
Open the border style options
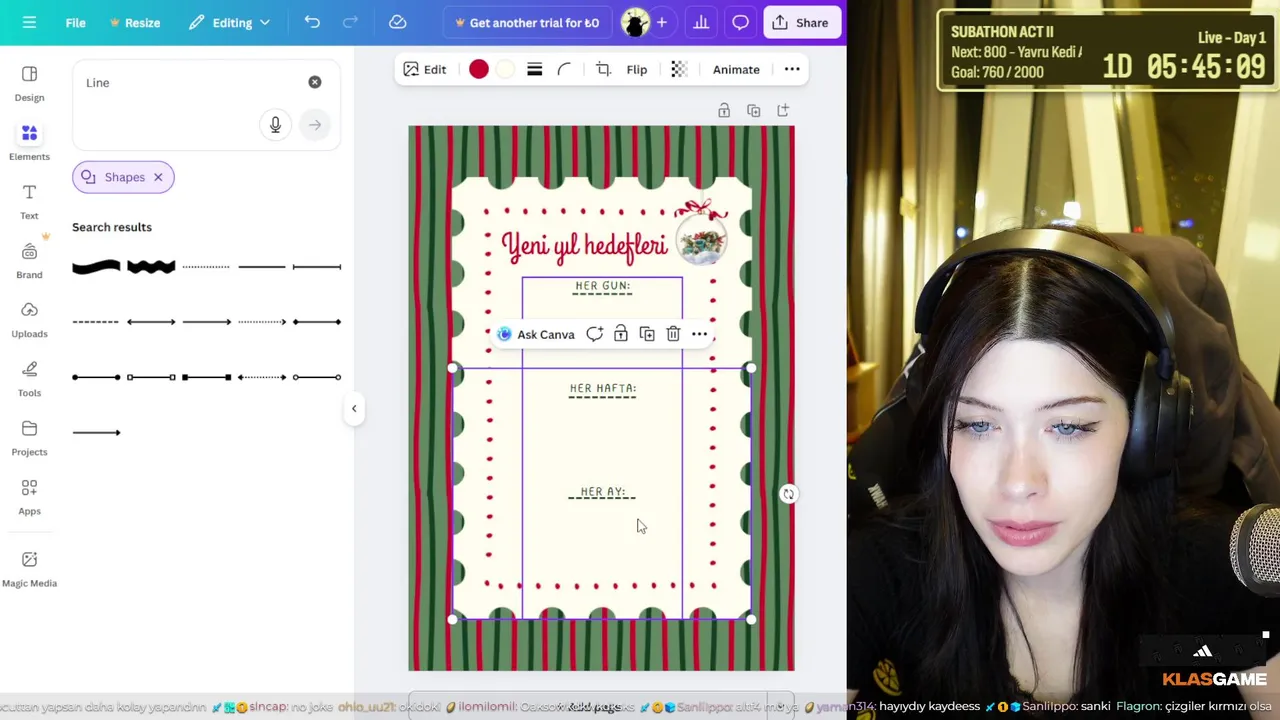pyautogui.click(x=534, y=69)
